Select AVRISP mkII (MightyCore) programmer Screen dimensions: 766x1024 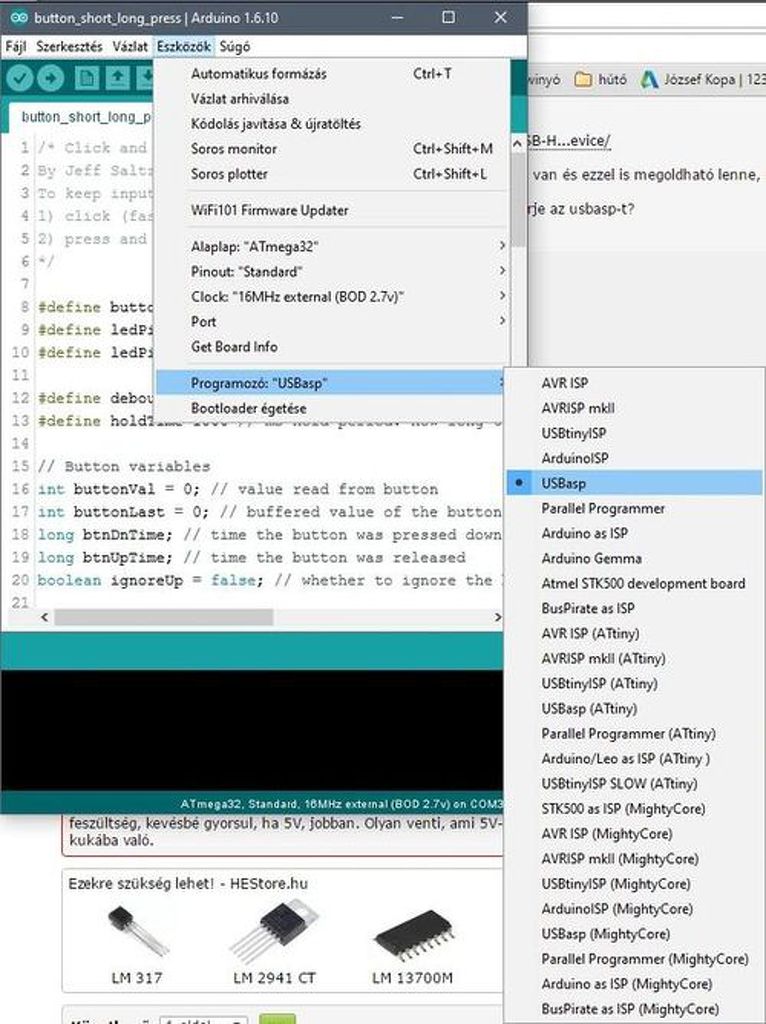633,859
